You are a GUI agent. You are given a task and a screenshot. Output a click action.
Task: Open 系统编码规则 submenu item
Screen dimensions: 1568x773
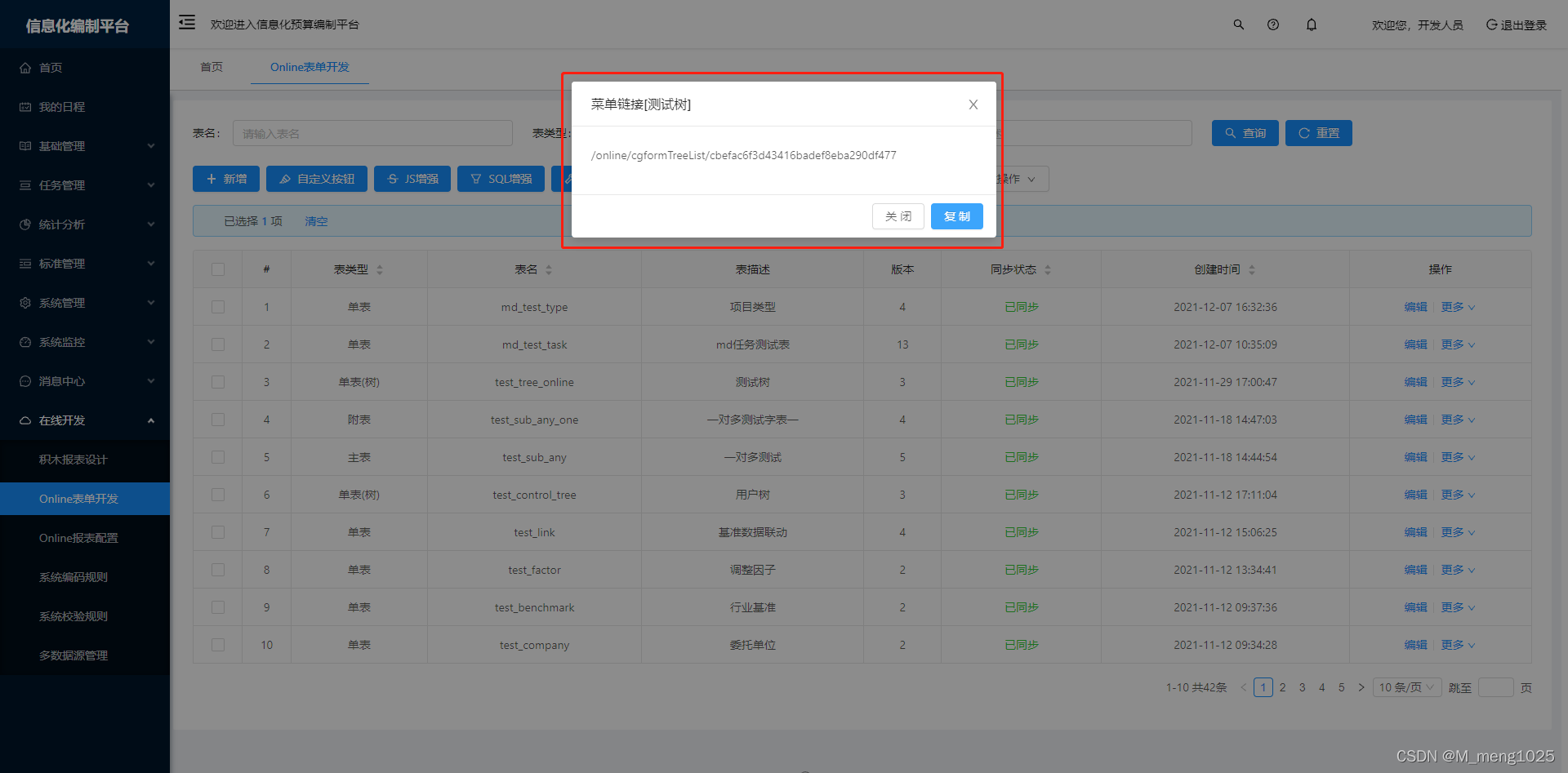85,577
